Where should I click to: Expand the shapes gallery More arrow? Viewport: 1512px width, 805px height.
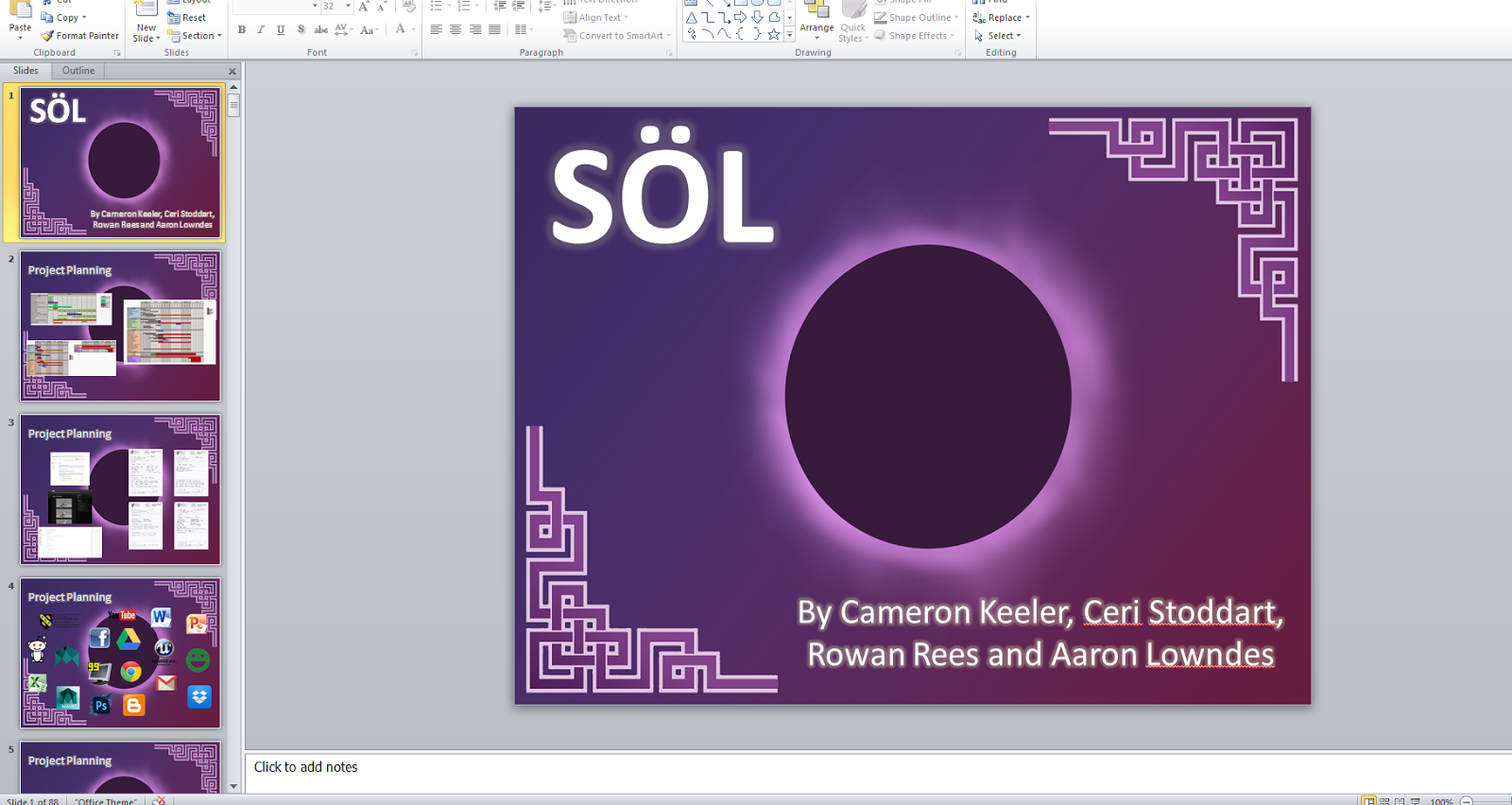click(x=789, y=35)
